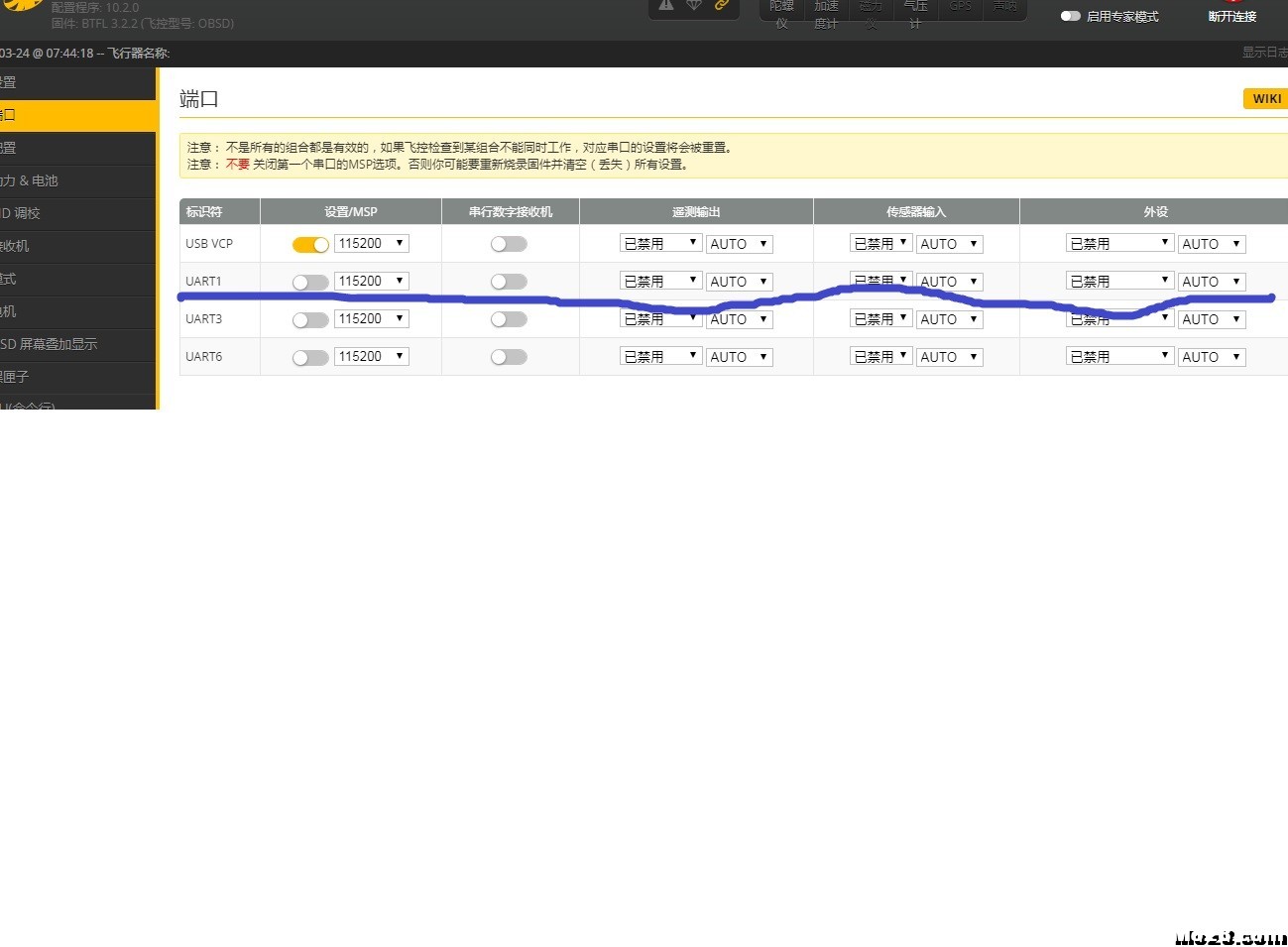Enable the 启用专家模式 expert mode switch
Screen dimensions: 1288x947
[1070, 16]
